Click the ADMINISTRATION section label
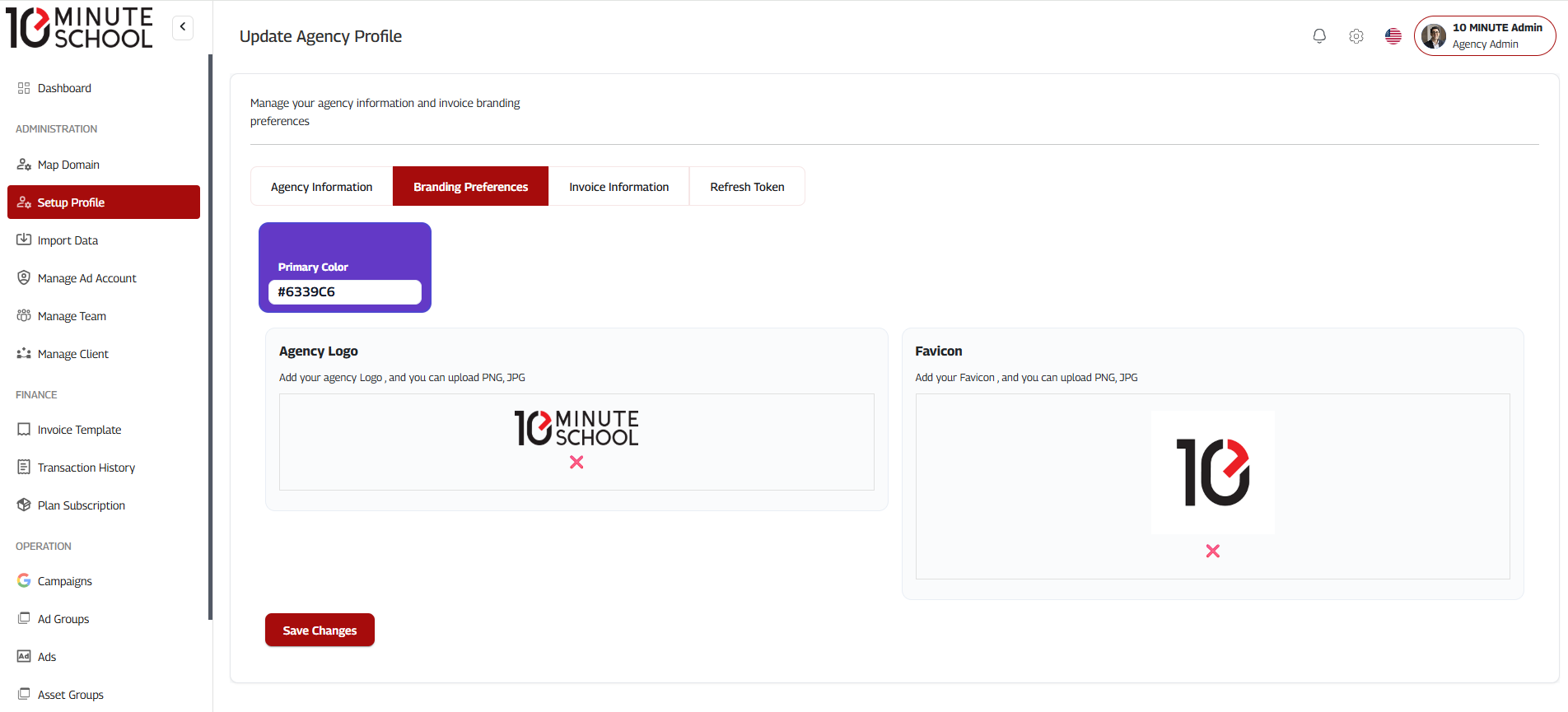The image size is (1568, 712). (x=56, y=129)
